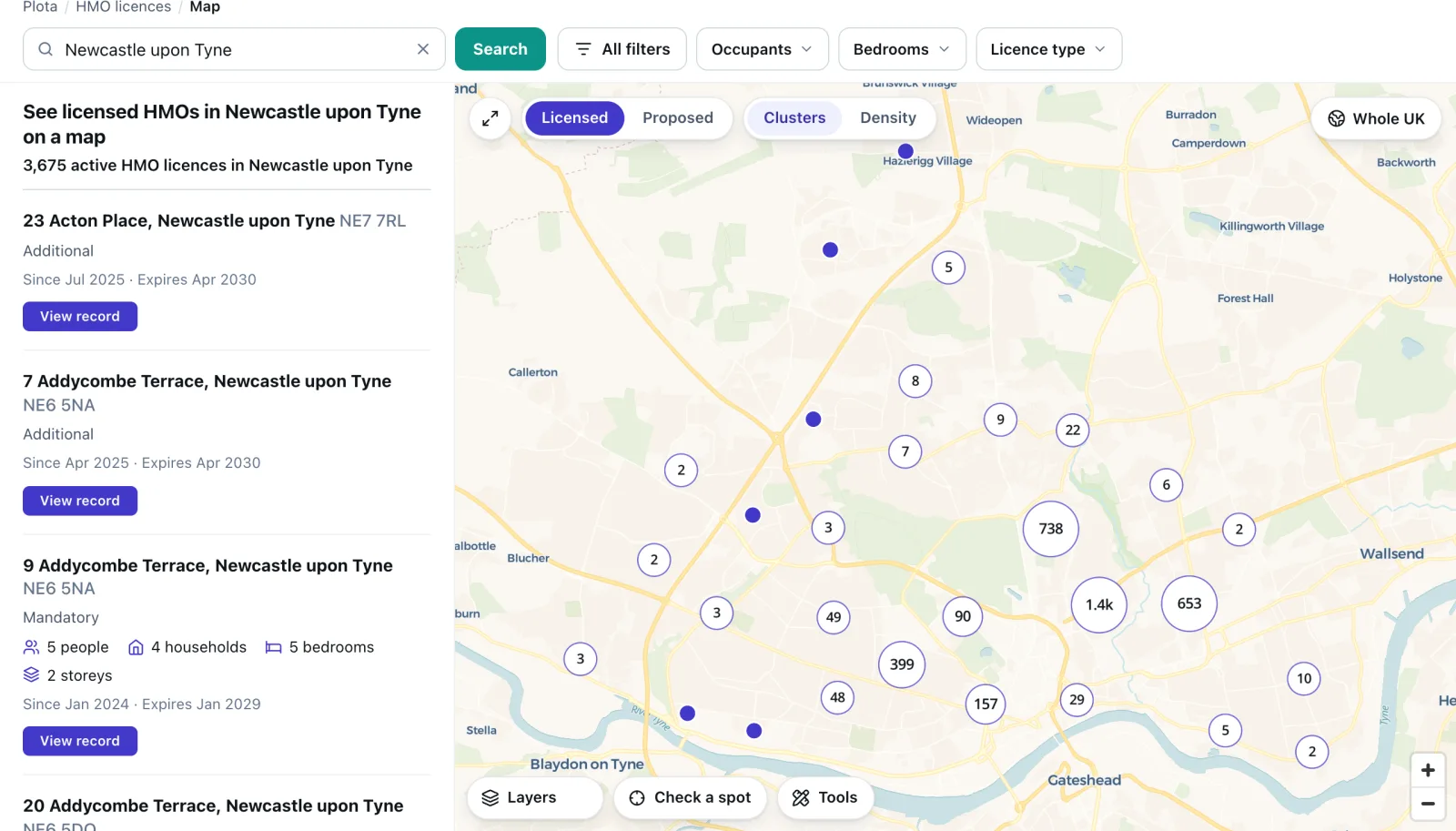View record for 7 Addycombe Terrace
This screenshot has height=831, width=1456.
[x=80, y=501]
